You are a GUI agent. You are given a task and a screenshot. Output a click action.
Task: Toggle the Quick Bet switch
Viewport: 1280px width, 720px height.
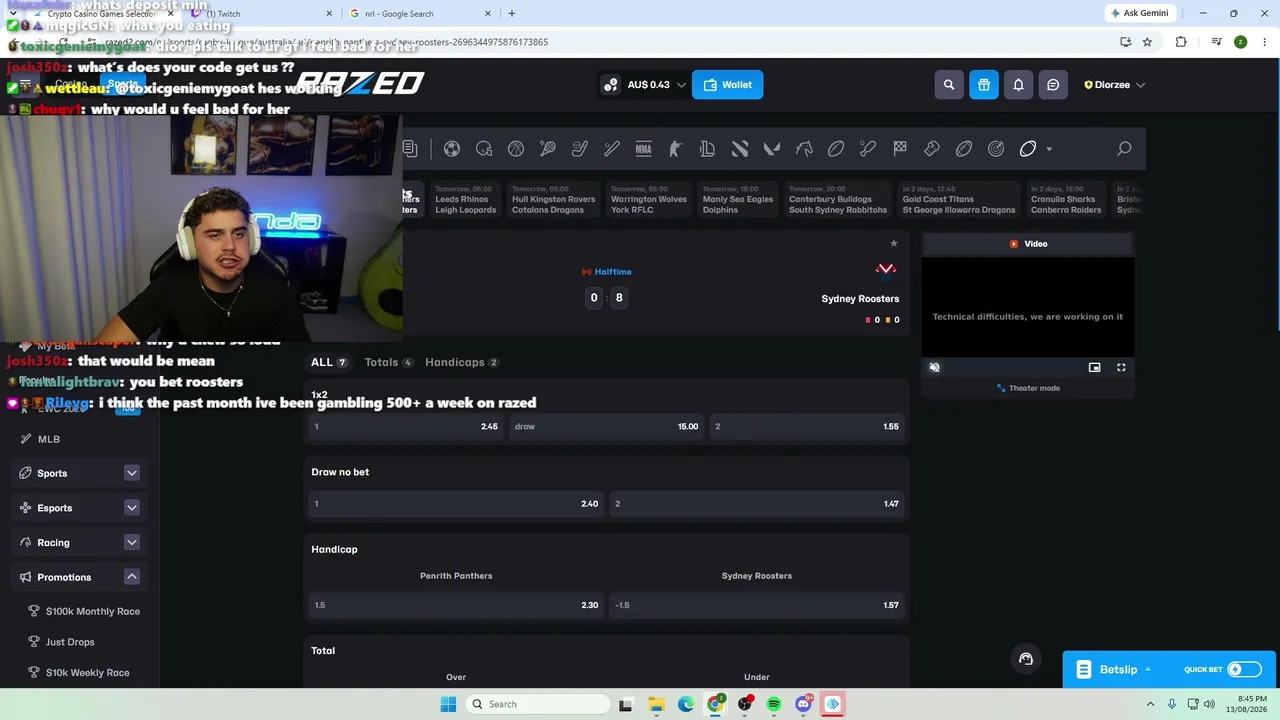tap(1244, 670)
